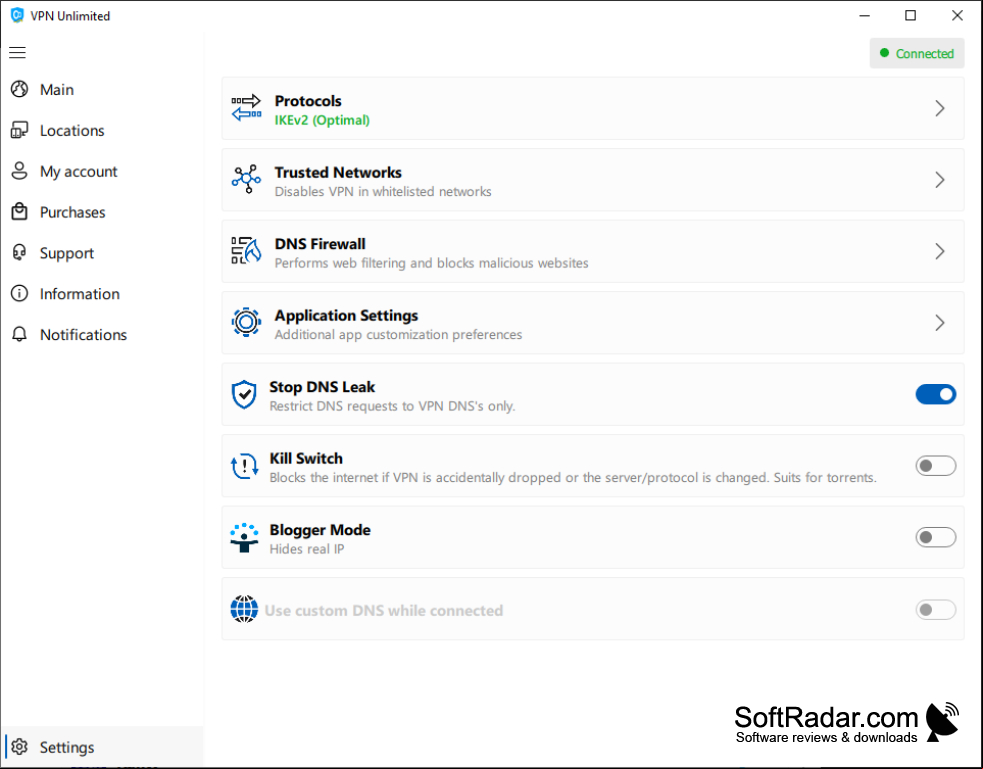The height and width of the screenshot is (769, 983).
Task: Expand Trusted Networks with its chevron
Action: 940,180
